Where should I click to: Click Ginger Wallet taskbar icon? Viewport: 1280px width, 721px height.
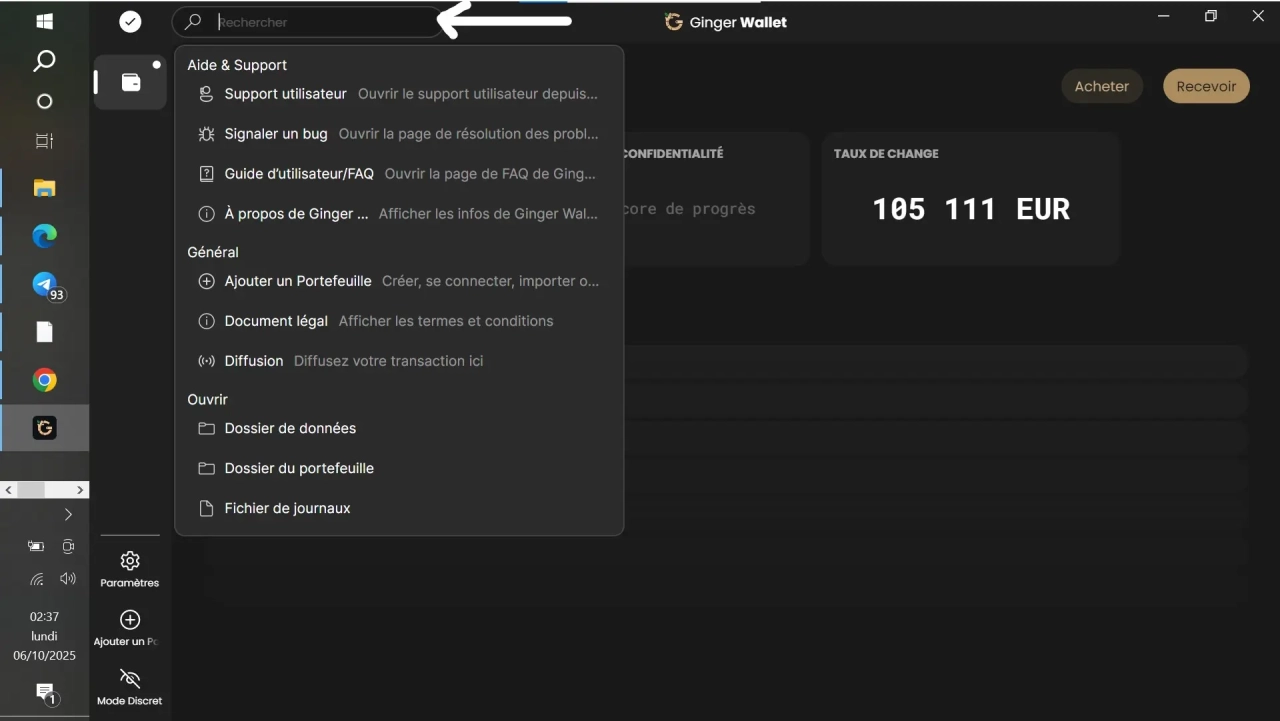pyautogui.click(x=44, y=428)
